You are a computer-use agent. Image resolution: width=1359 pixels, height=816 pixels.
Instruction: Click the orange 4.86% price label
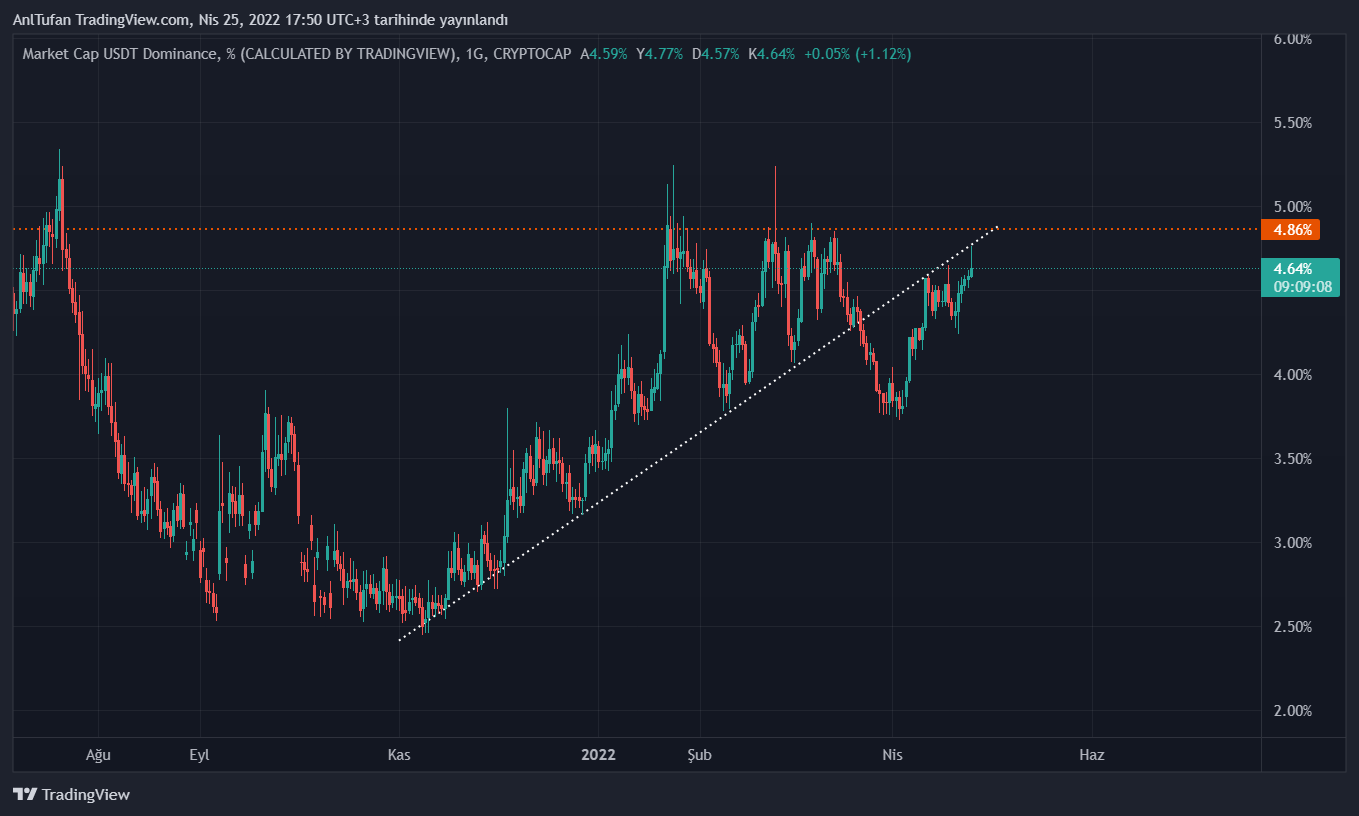pos(1291,230)
